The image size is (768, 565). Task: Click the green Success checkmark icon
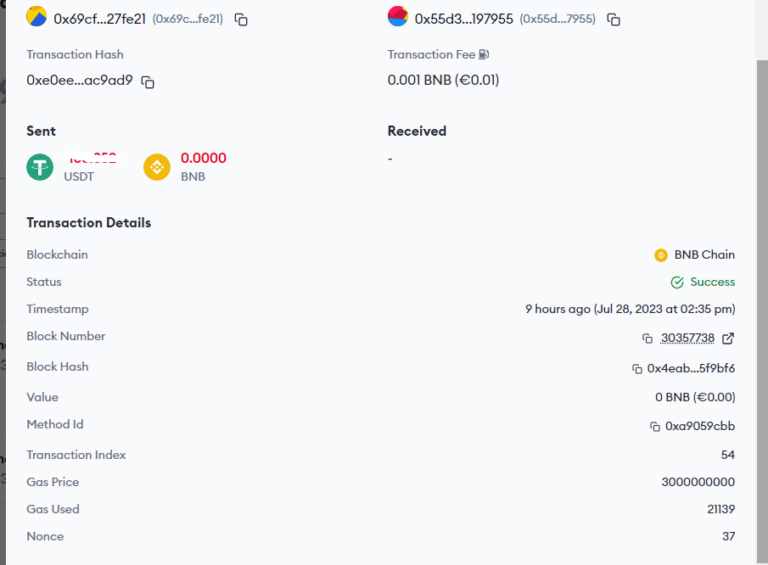click(677, 282)
